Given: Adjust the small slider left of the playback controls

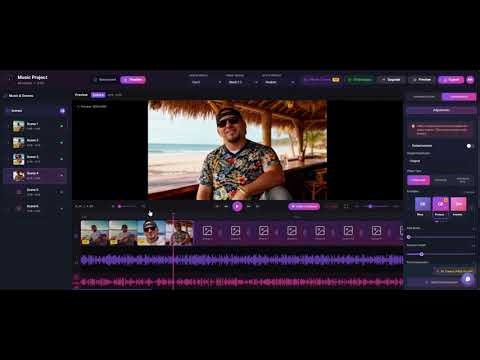Looking at the screenshot, I should point(127,206).
